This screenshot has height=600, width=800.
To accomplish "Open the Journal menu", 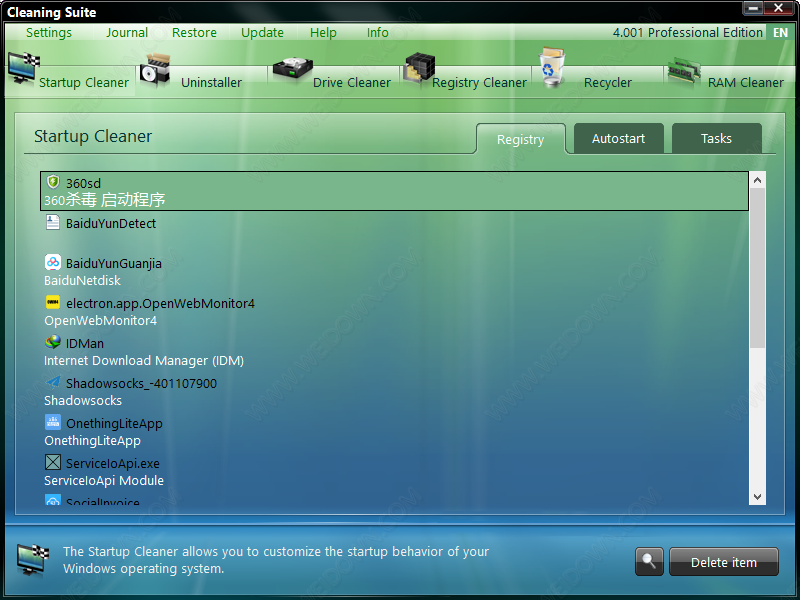I will pos(127,32).
